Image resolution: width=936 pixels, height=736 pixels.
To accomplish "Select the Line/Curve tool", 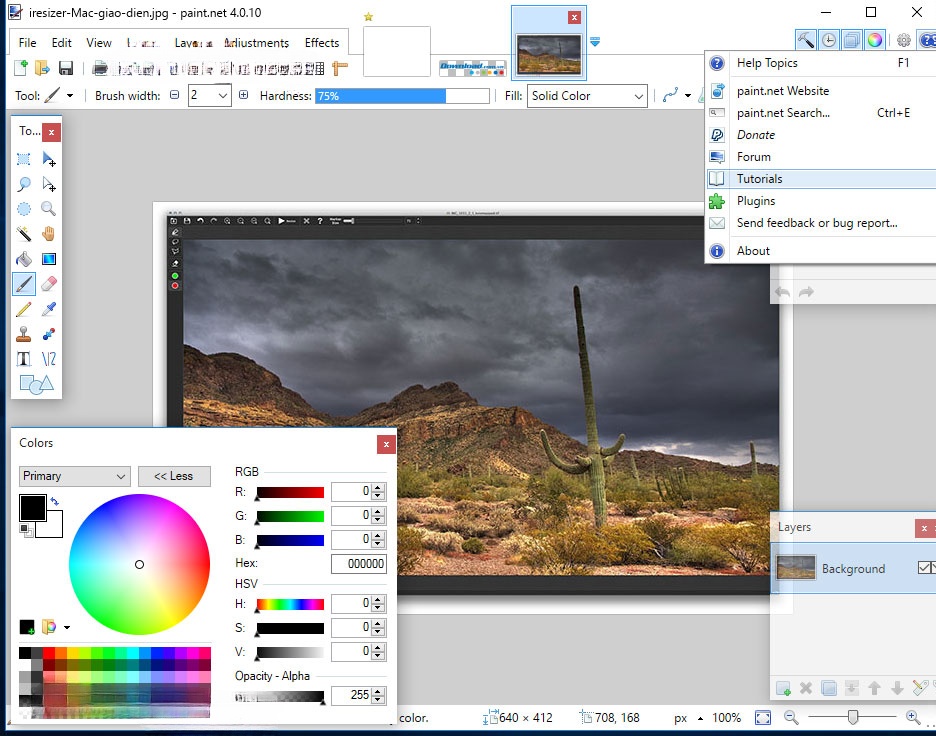I will coord(49,359).
